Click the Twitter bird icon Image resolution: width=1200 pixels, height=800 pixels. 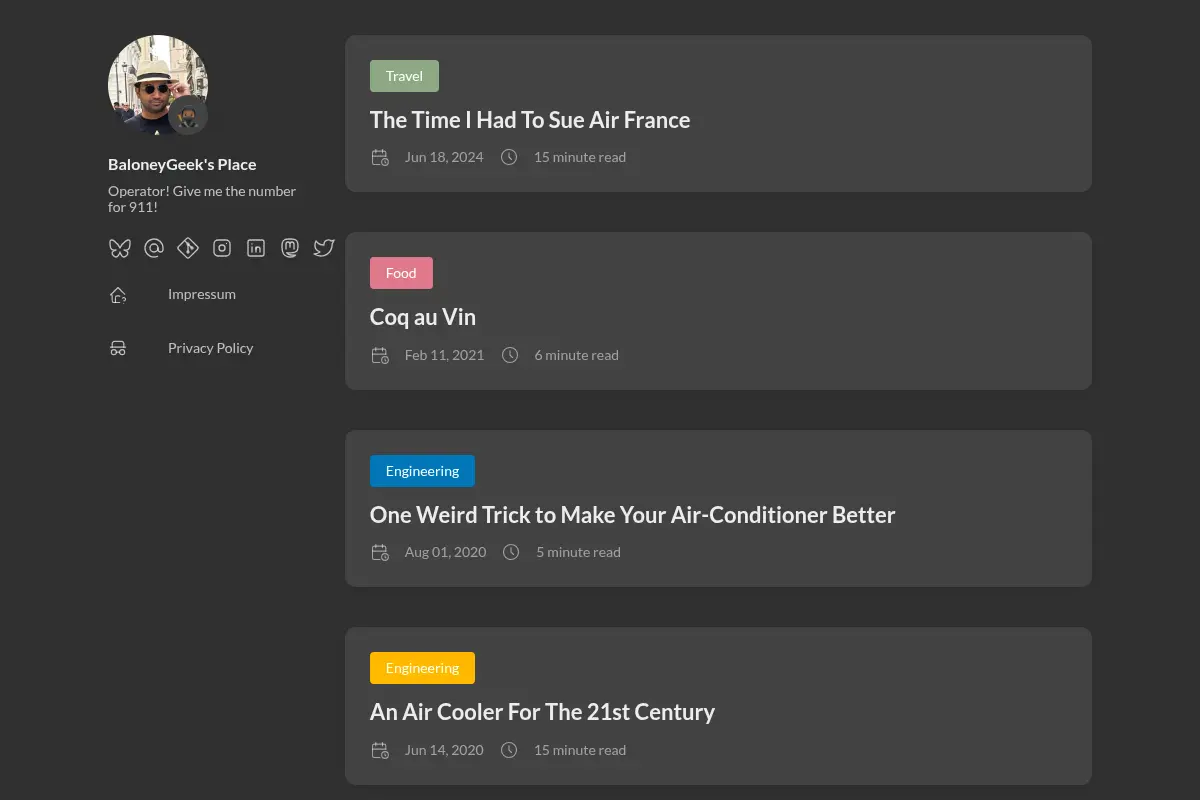324,248
